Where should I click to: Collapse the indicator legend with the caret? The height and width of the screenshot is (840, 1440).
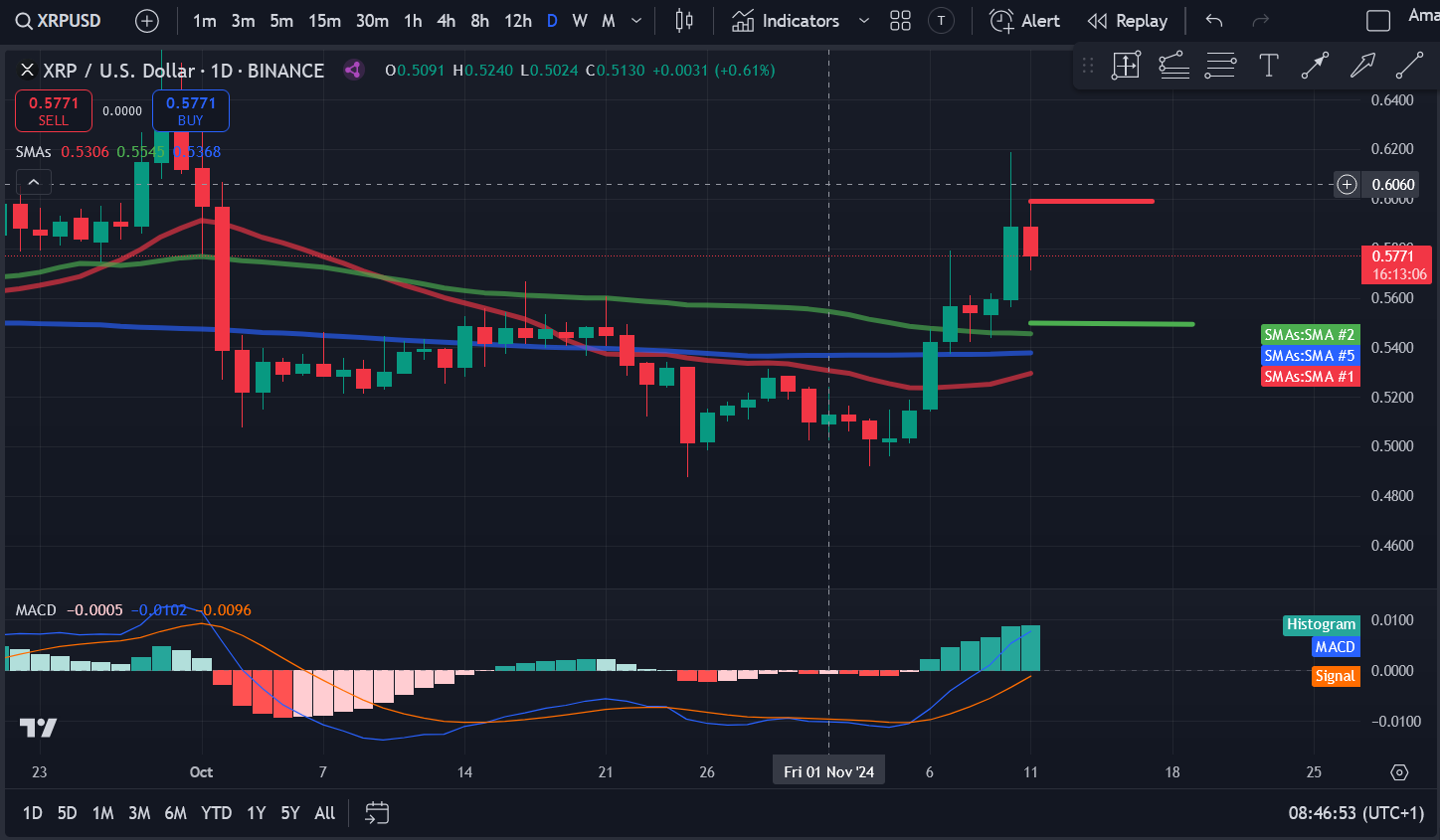tap(33, 182)
